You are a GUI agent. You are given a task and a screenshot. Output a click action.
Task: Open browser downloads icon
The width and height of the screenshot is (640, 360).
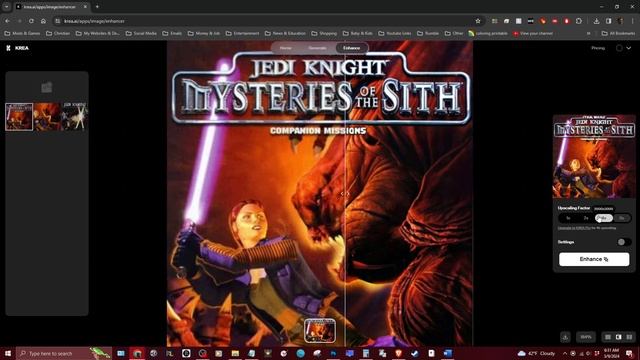point(596,21)
